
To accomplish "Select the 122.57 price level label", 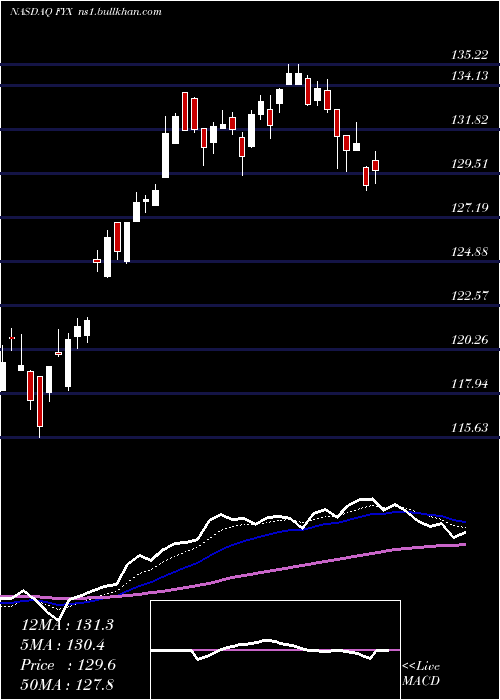I will click(470, 296).
